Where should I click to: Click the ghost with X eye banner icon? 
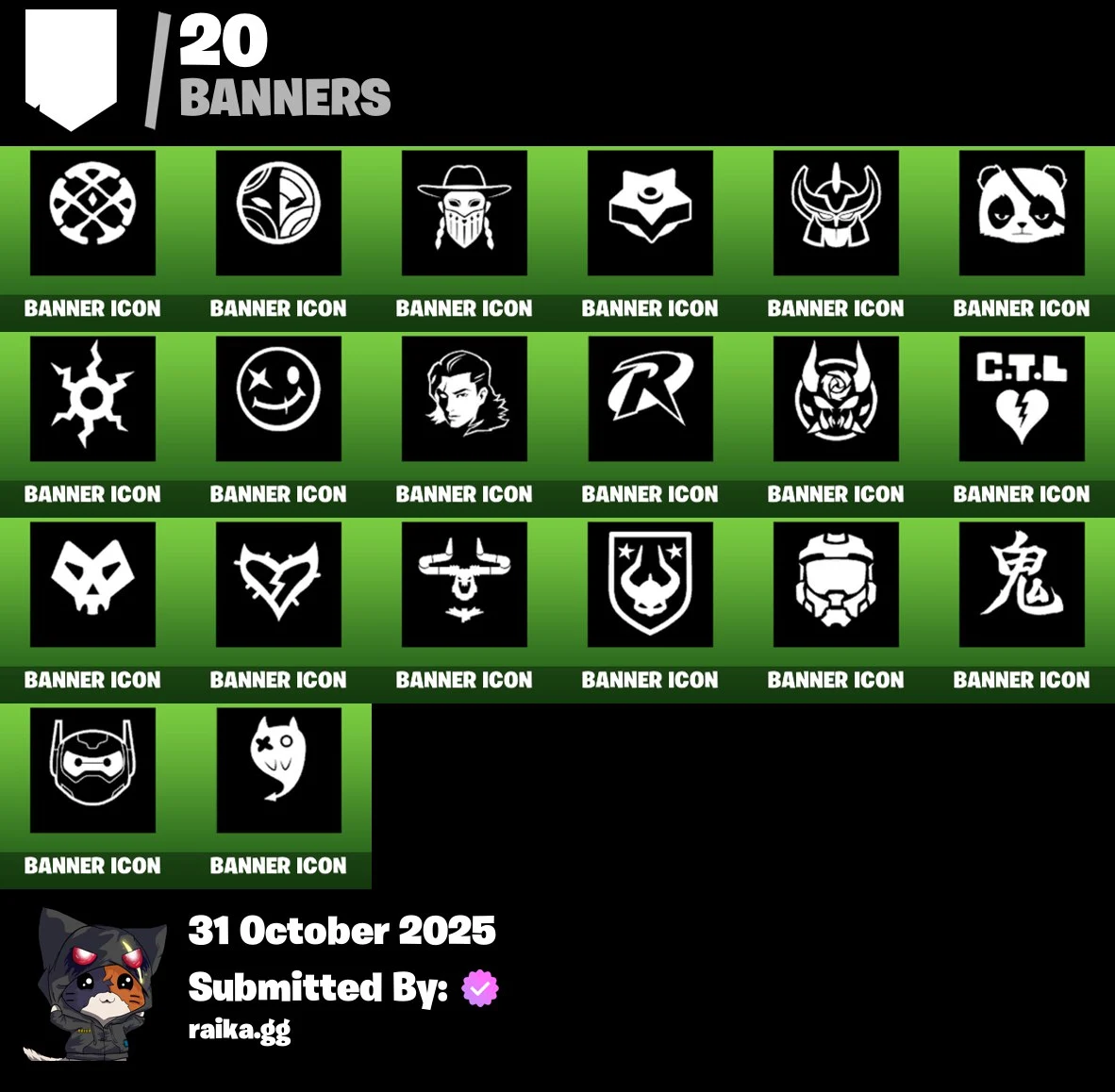pyautogui.click(x=279, y=769)
